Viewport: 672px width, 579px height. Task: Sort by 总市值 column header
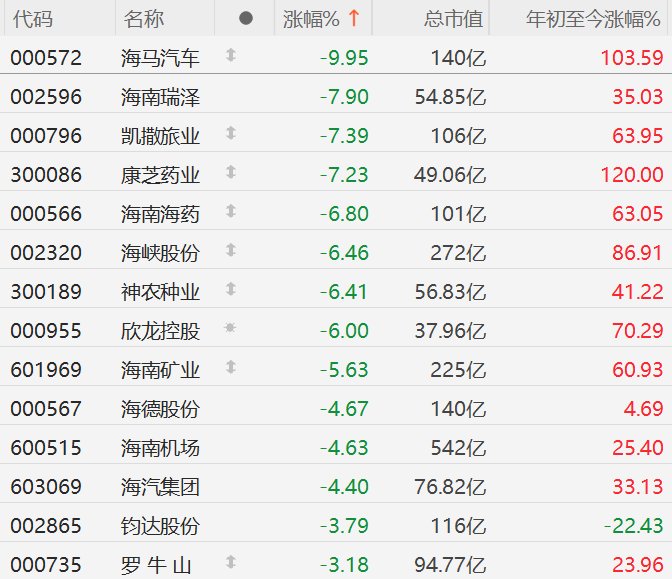click(453, 19)
